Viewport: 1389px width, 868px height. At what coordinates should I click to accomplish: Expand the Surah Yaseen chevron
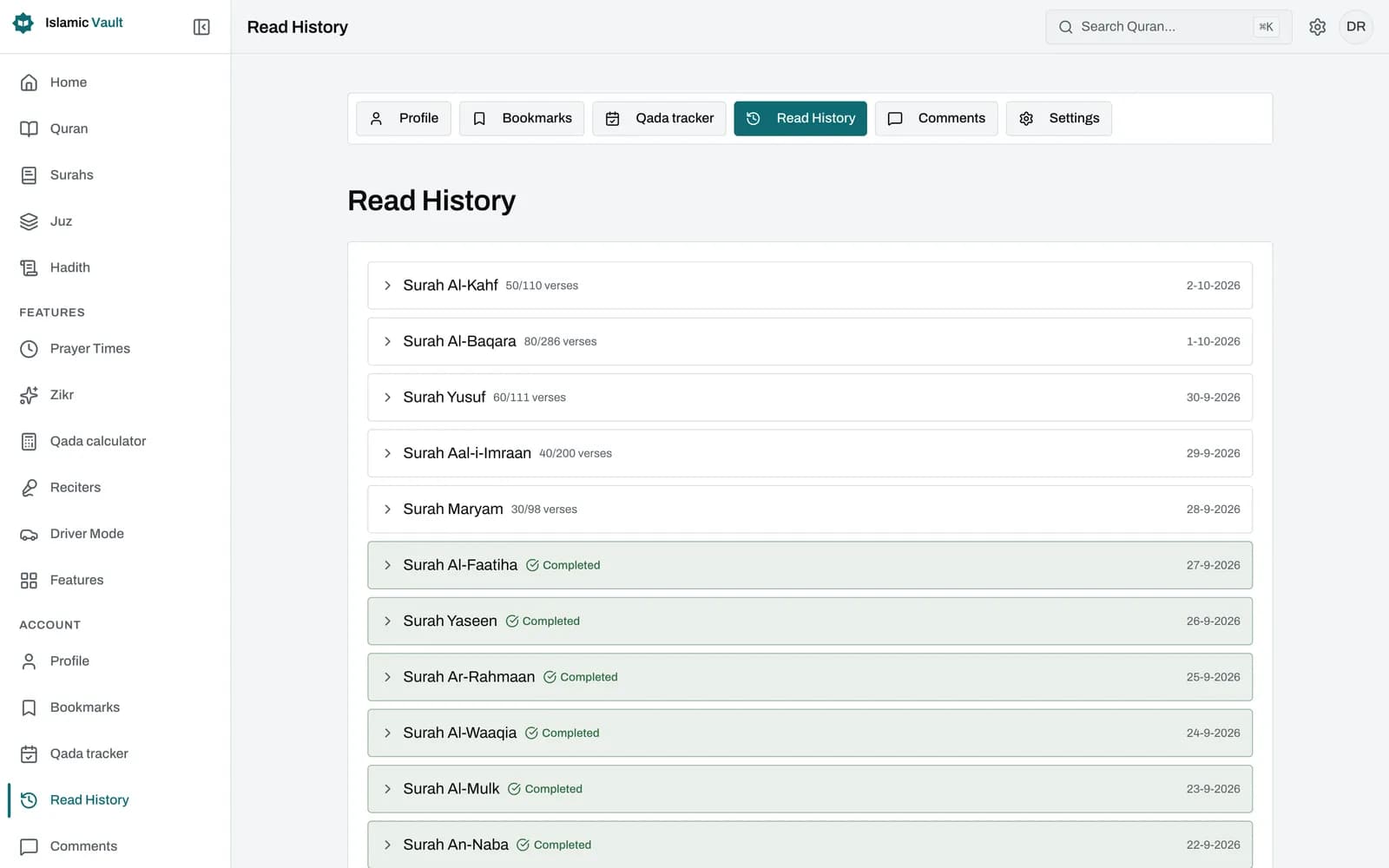pyautogui.click(x=387, y=621)
